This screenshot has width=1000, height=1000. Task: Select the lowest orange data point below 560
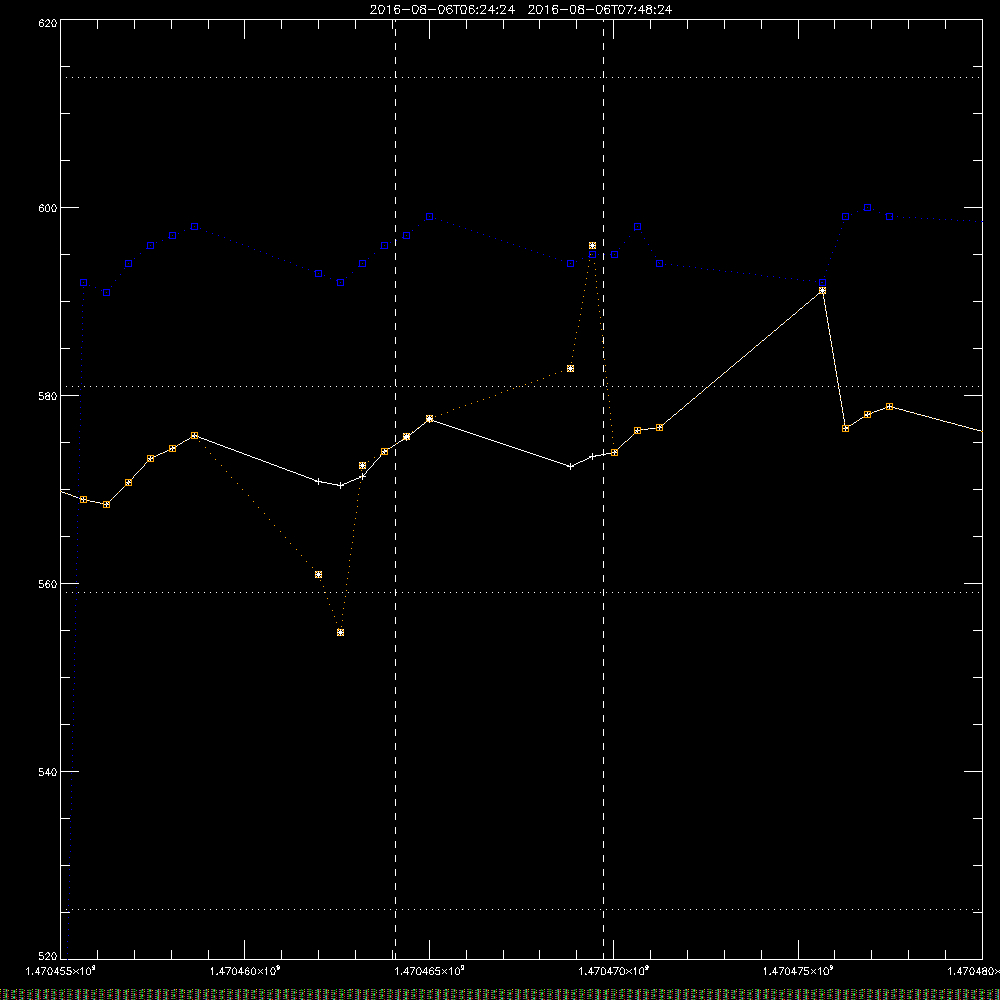click(x=341, y=633)
